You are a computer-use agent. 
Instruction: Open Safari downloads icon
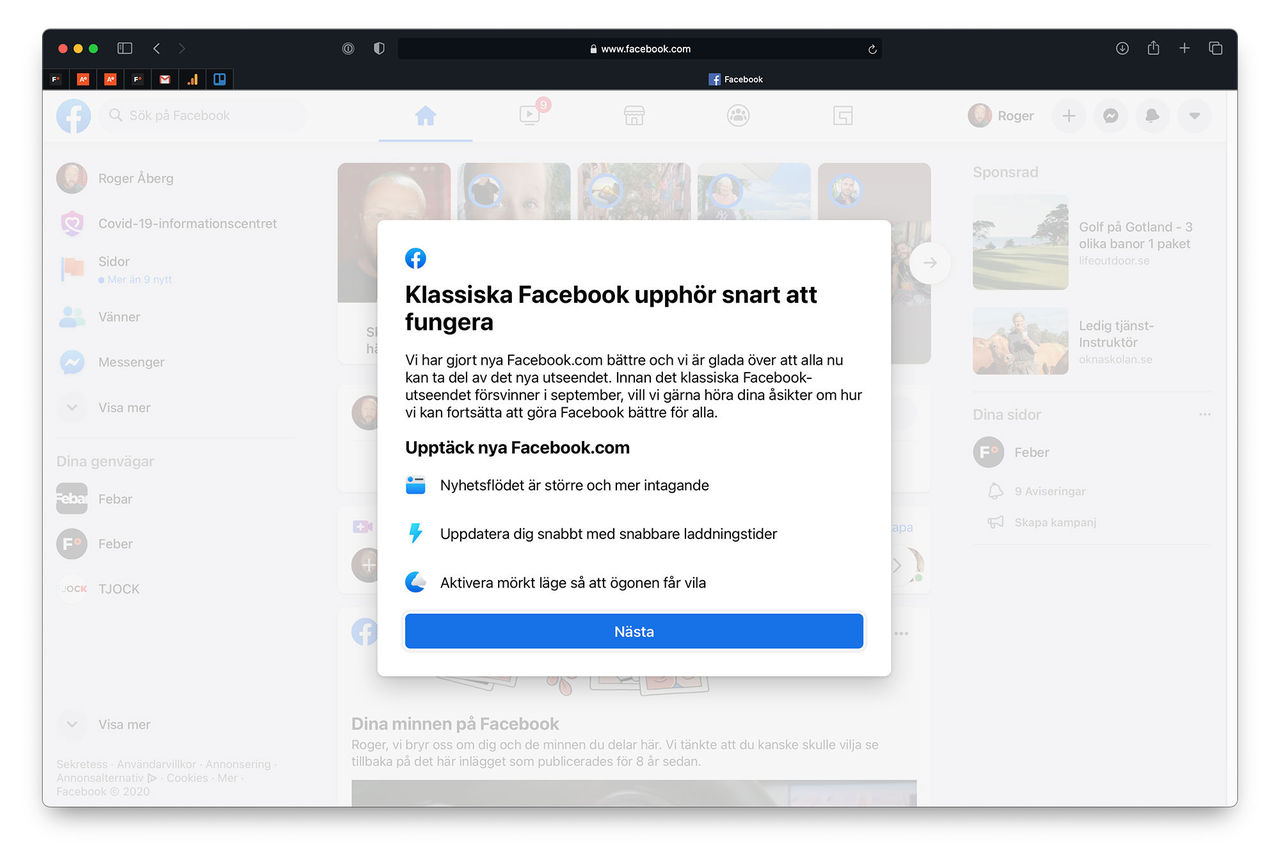point(1122,48)
